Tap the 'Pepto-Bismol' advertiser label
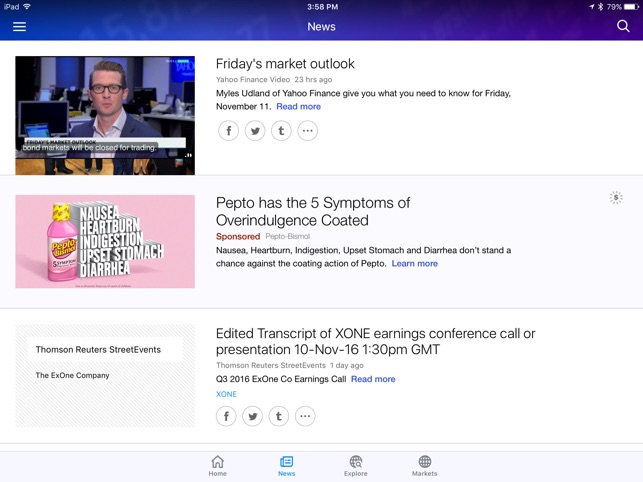643x482 pixels. [x=287, y=237]
